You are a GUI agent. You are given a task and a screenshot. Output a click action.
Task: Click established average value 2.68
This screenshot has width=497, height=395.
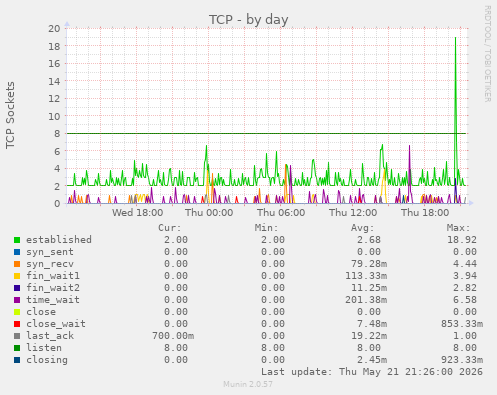click(369, 240)
